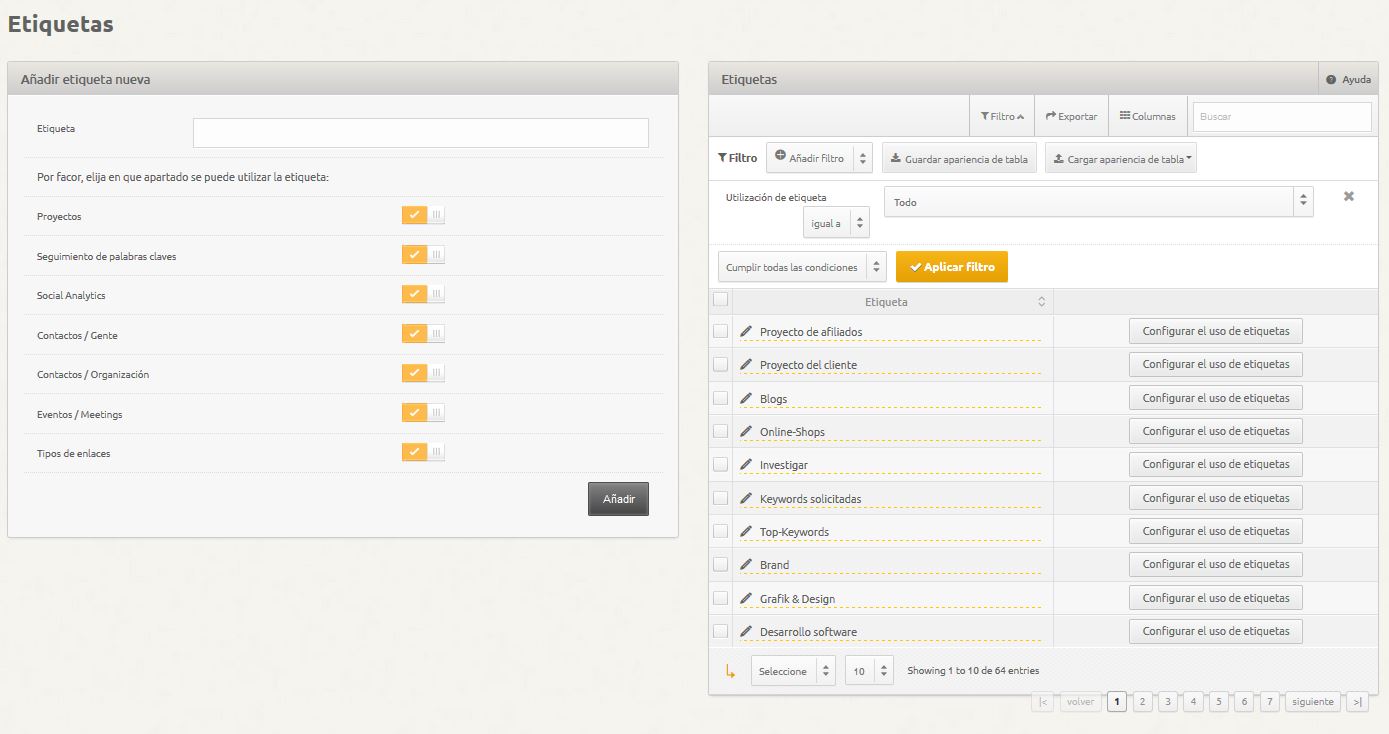Click the Keywords solicitadas label text
Screen dimensions: 1389x734
[810, 499]
